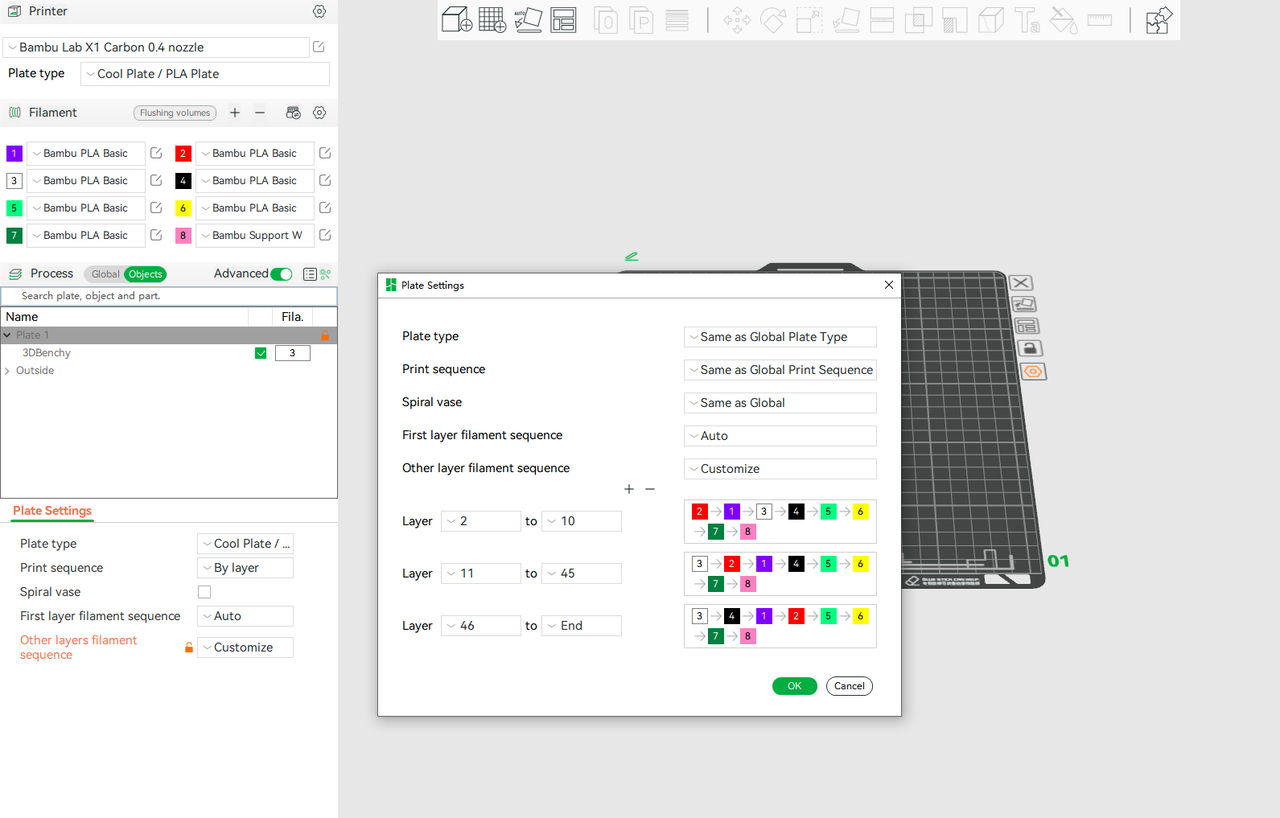Viewport: 1280px width, 818px height.
Task: Expand the Outside tree node
Action: (x=8, y=371)
